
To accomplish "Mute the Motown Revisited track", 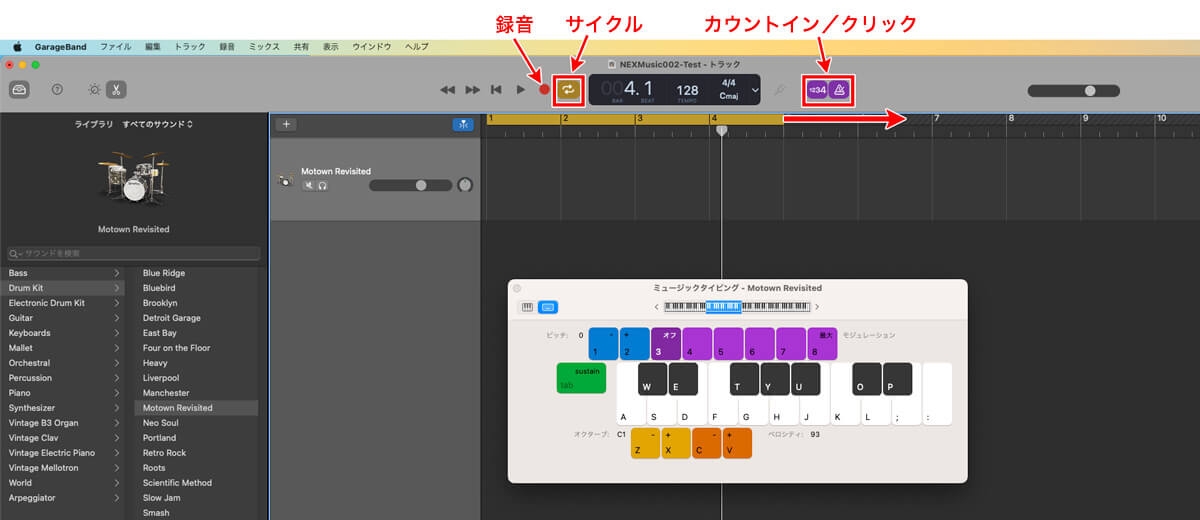I will [x=309, y=186].
